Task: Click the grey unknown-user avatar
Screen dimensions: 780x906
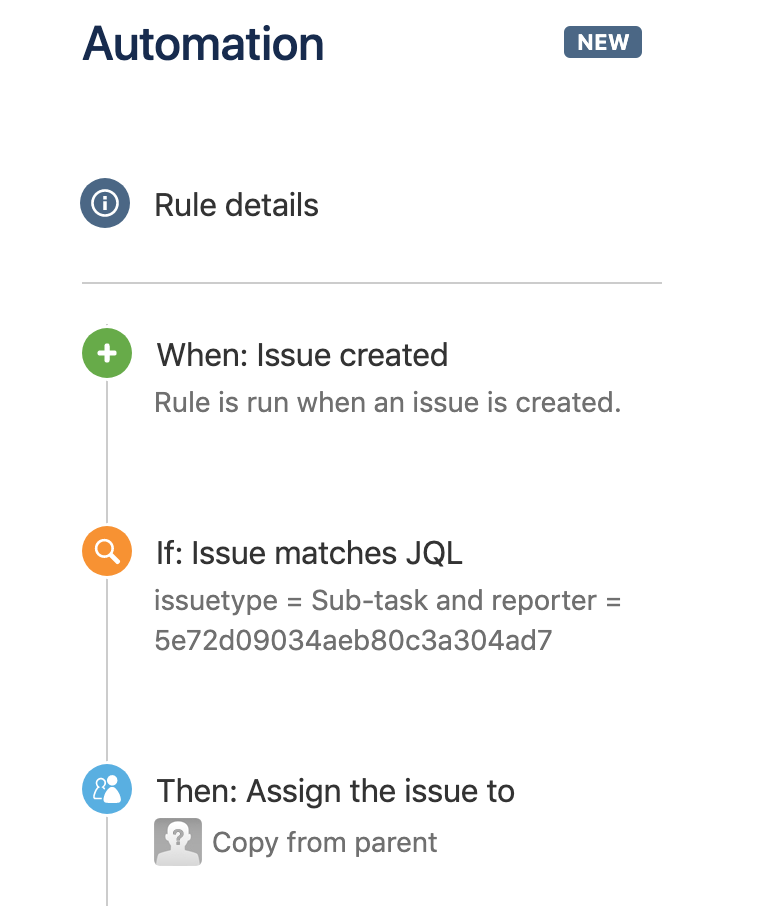Action: click(178, 842)
